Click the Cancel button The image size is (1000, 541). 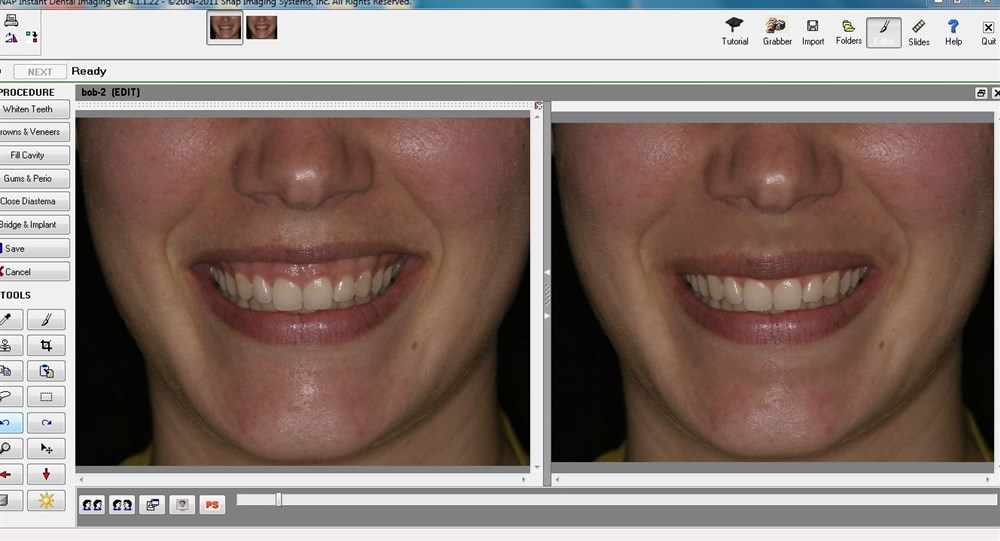[34, 272]
